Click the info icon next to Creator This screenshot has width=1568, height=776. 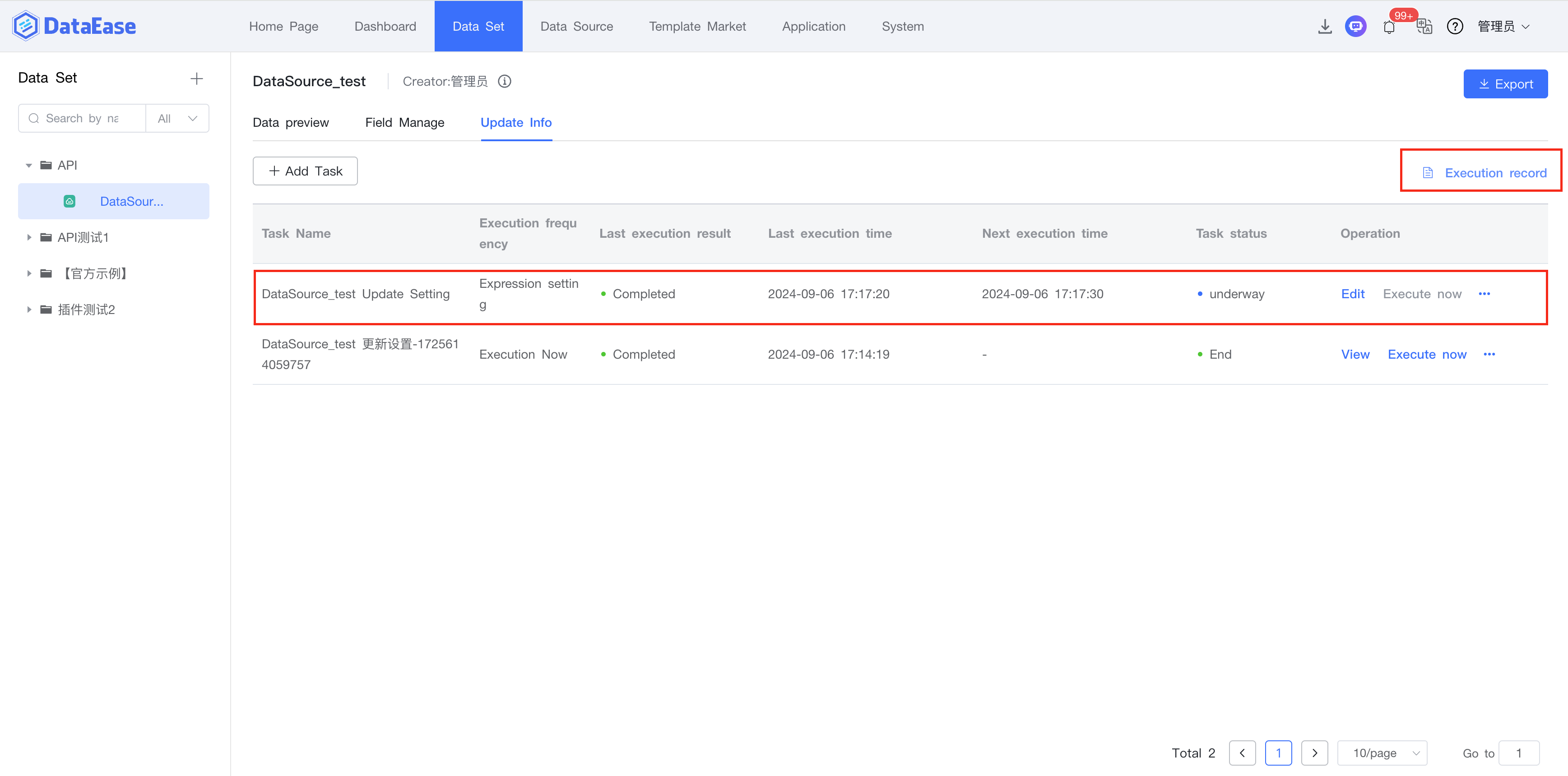pos(505,82)
